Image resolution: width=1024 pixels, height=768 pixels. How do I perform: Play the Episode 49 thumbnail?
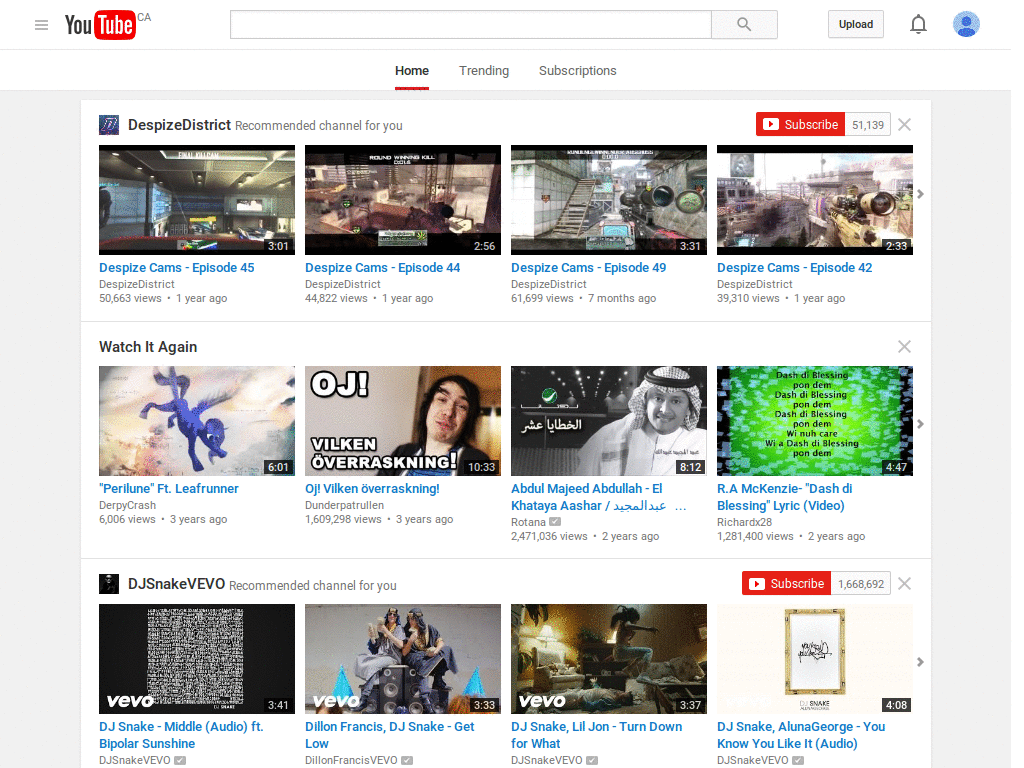(609, 200)
